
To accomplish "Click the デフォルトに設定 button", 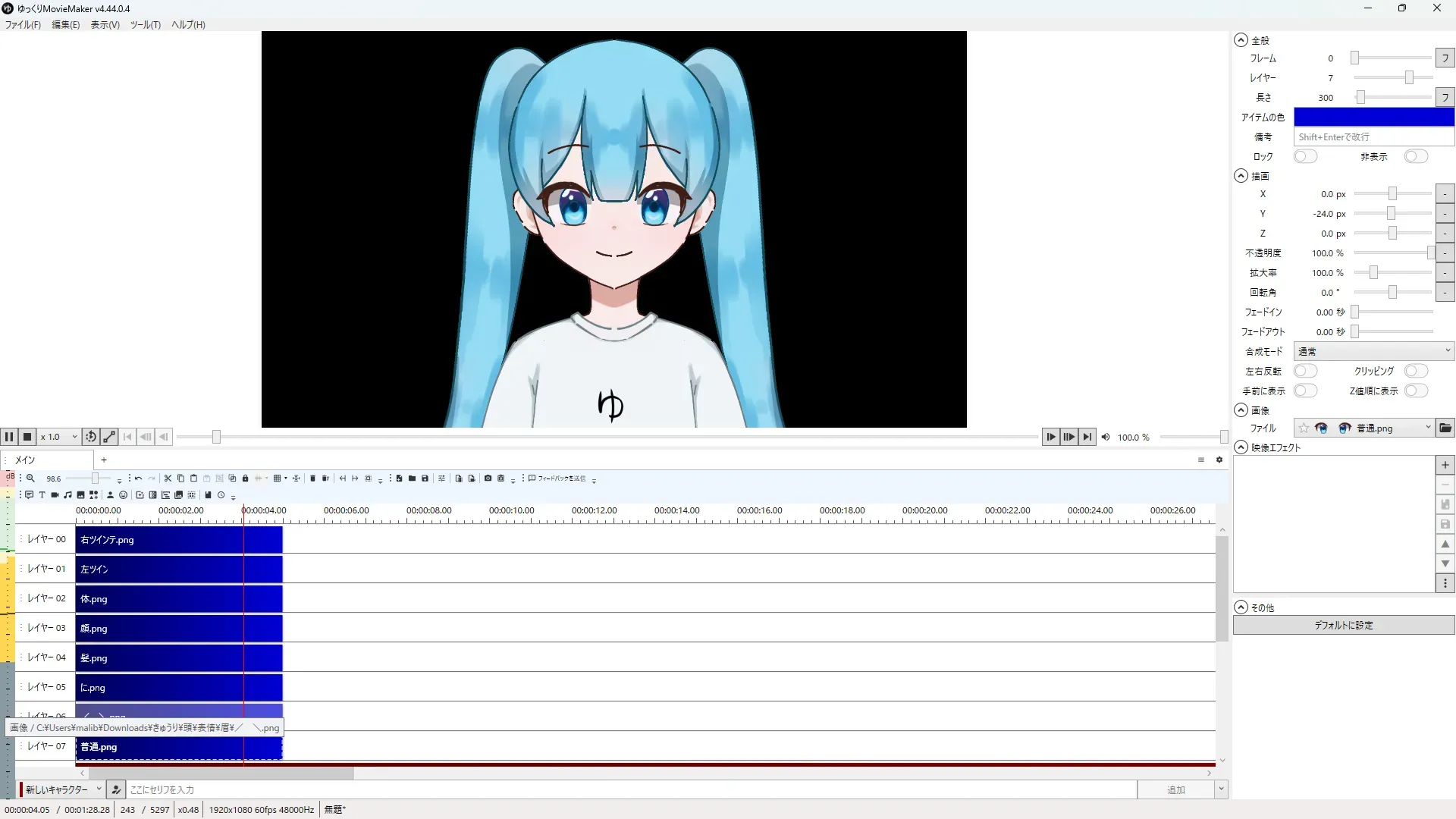I will tap(1343, 626).
